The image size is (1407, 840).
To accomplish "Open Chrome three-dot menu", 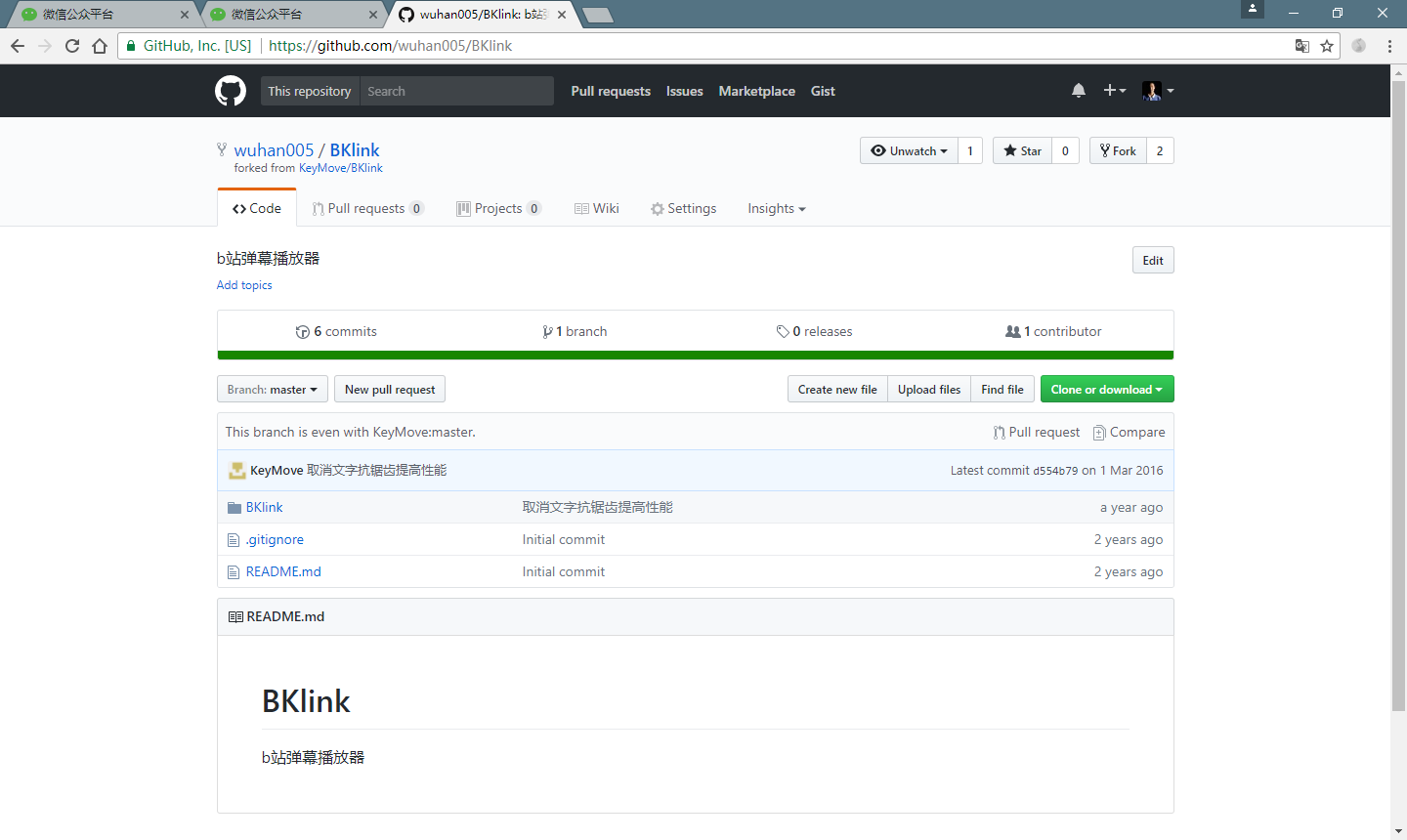I will (1389, 46).
